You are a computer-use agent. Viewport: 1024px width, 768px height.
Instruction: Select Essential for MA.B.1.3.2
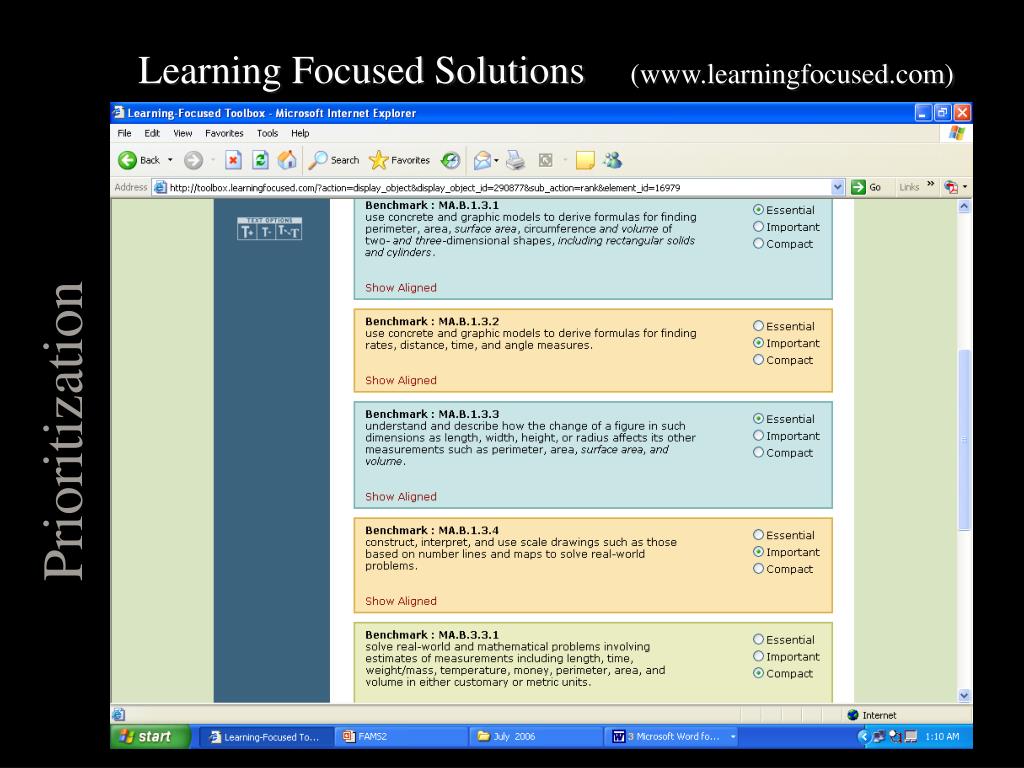tap(758, 326)
